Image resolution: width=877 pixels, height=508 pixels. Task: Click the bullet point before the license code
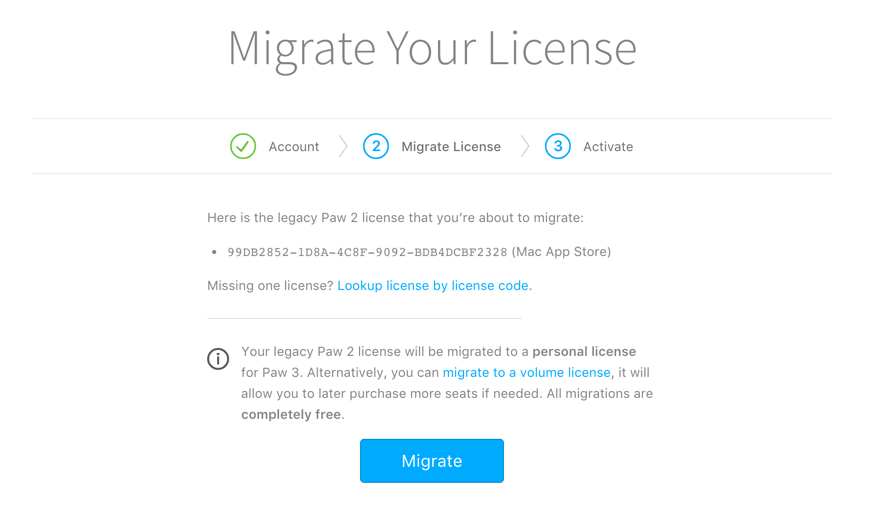click(x=214, y=252)
